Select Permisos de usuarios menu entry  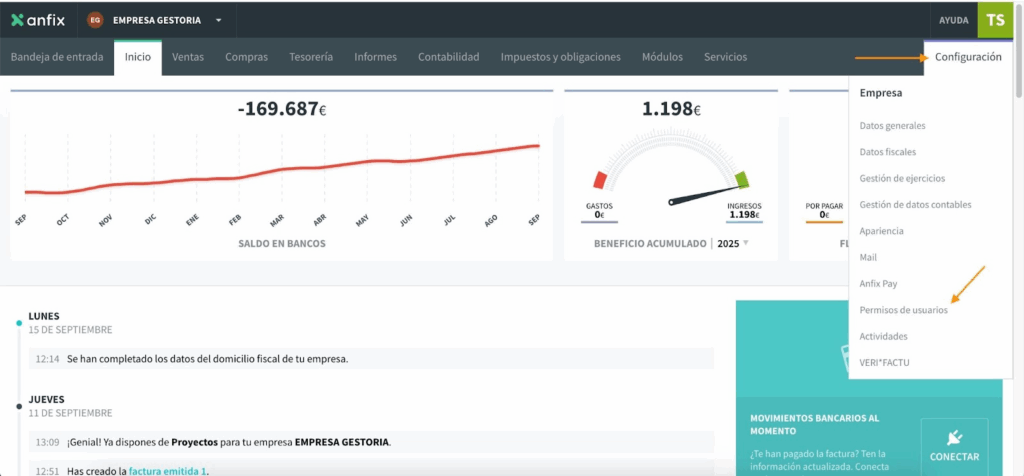pyautogui.click(x=903, y=310)
